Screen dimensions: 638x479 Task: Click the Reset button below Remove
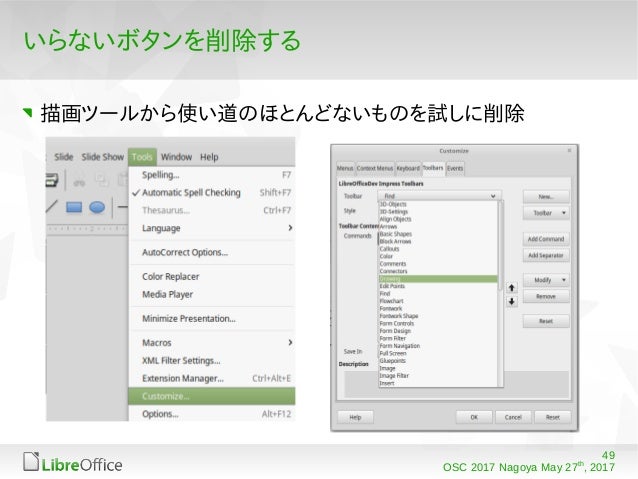click(546, 321)
